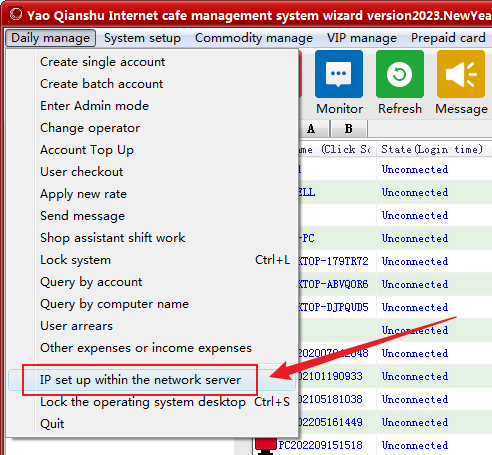Screen dimensions: 492x455
Task: Open the Commodity manage menu
Action: pos(254,38)
